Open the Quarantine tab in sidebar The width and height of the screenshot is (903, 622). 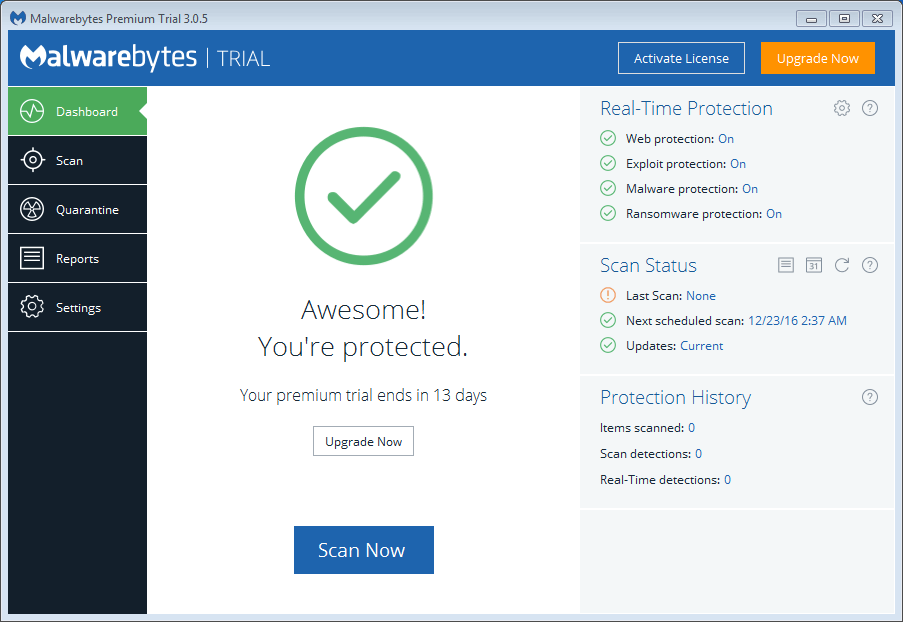point(77,210)
